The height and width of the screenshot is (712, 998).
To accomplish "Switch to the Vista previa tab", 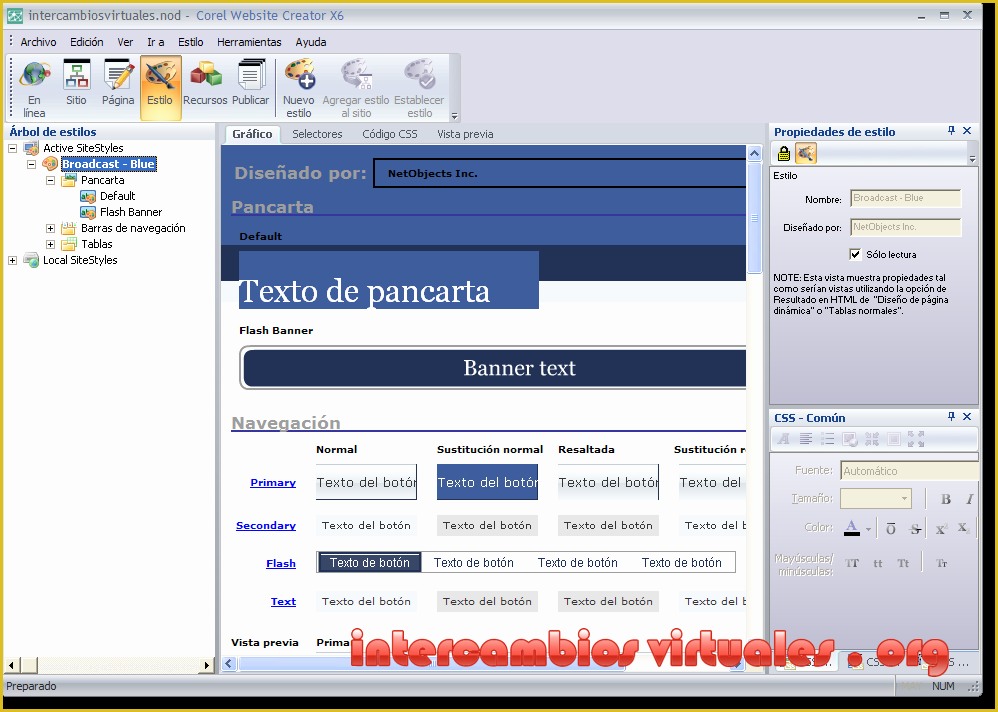I will 465,134.
